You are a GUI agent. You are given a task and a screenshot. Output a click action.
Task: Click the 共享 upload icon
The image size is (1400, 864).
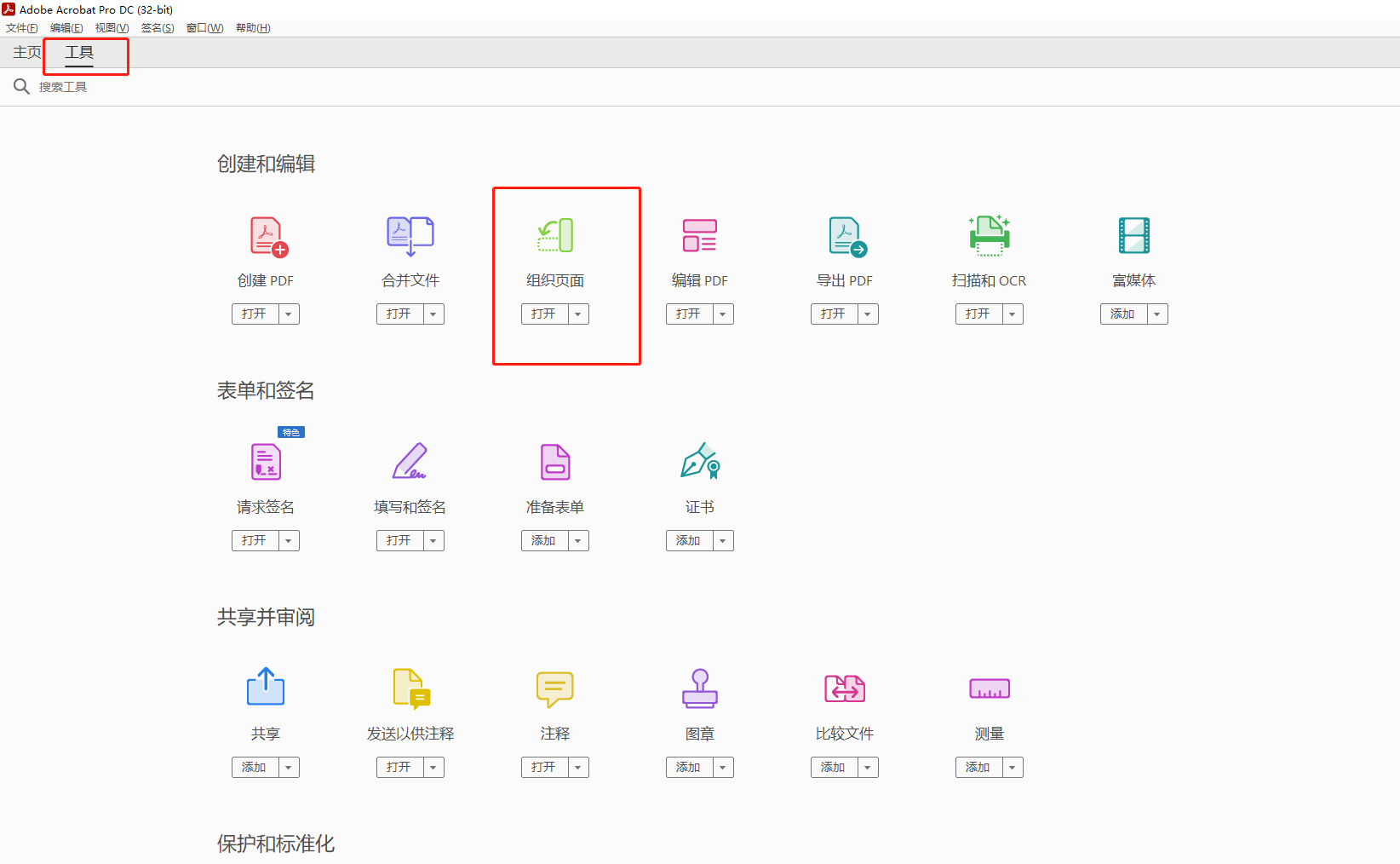[266, 687]
